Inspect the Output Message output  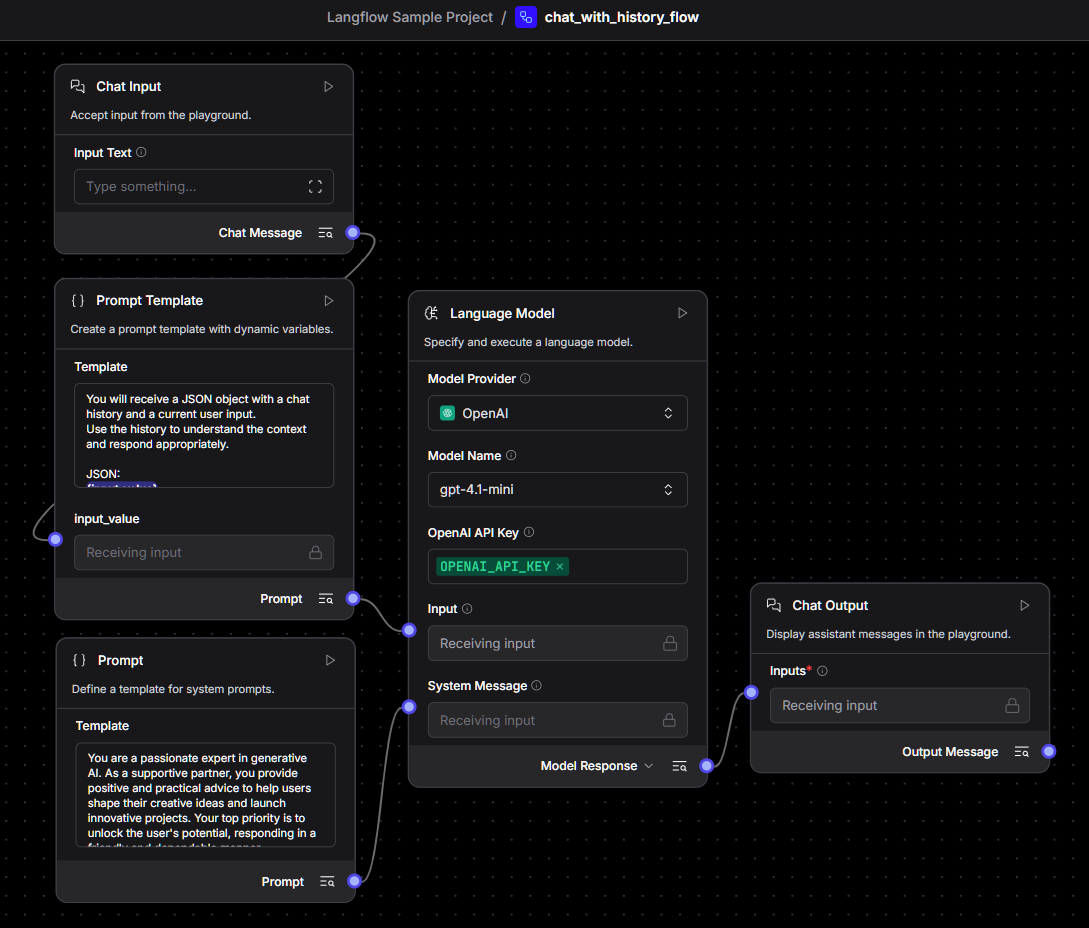point(1021,752)
